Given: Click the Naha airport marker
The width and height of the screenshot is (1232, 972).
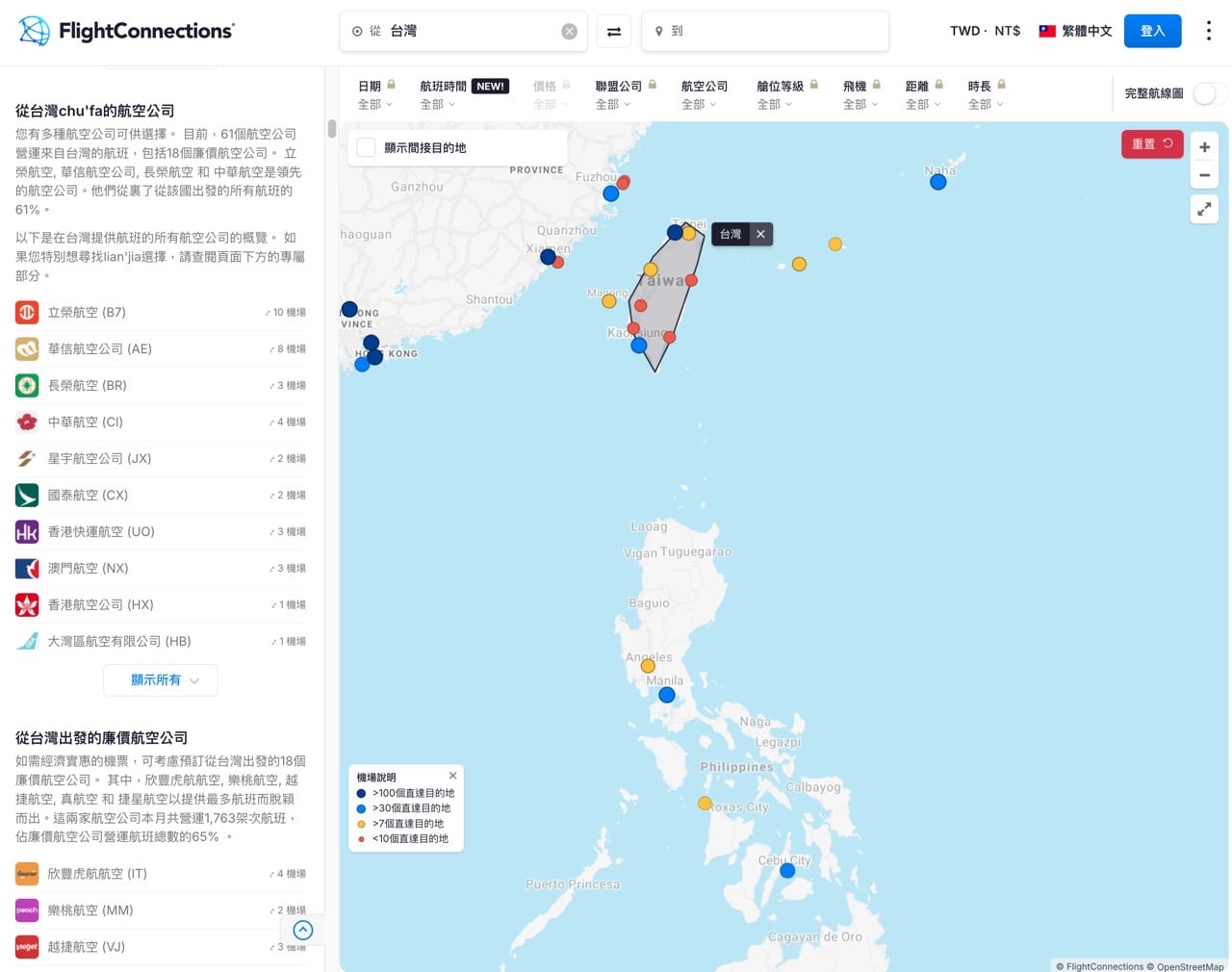Looking at the screenshot, I should [x=938, y=182].
